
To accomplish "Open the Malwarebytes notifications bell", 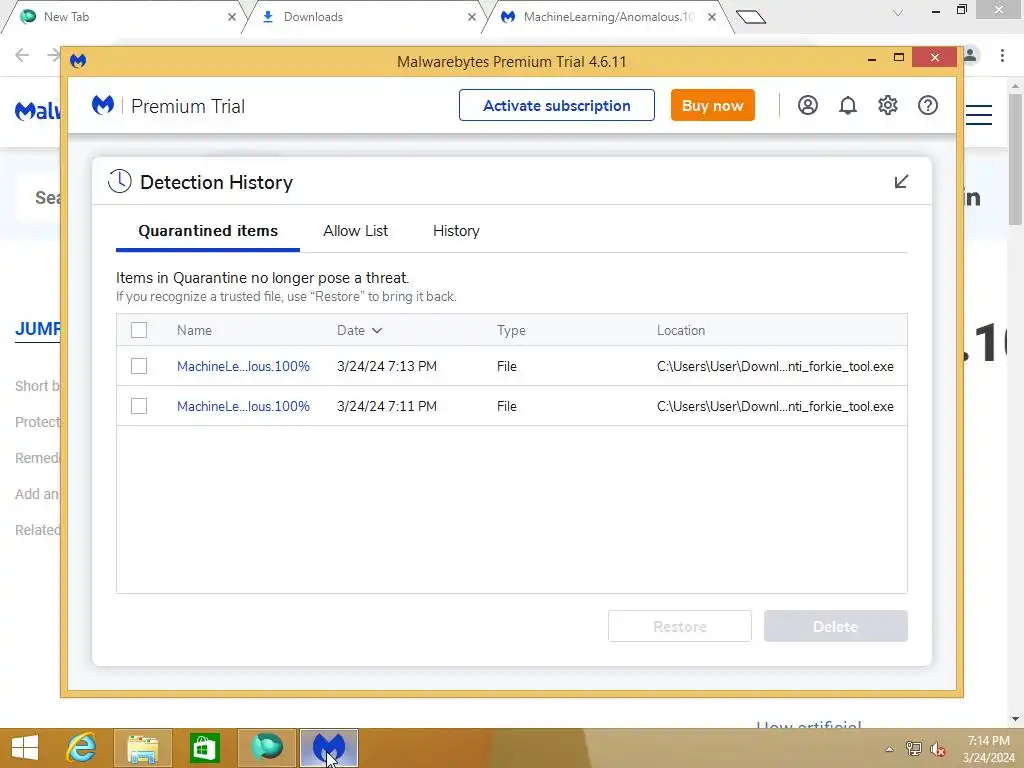I will tap(848, 105).
